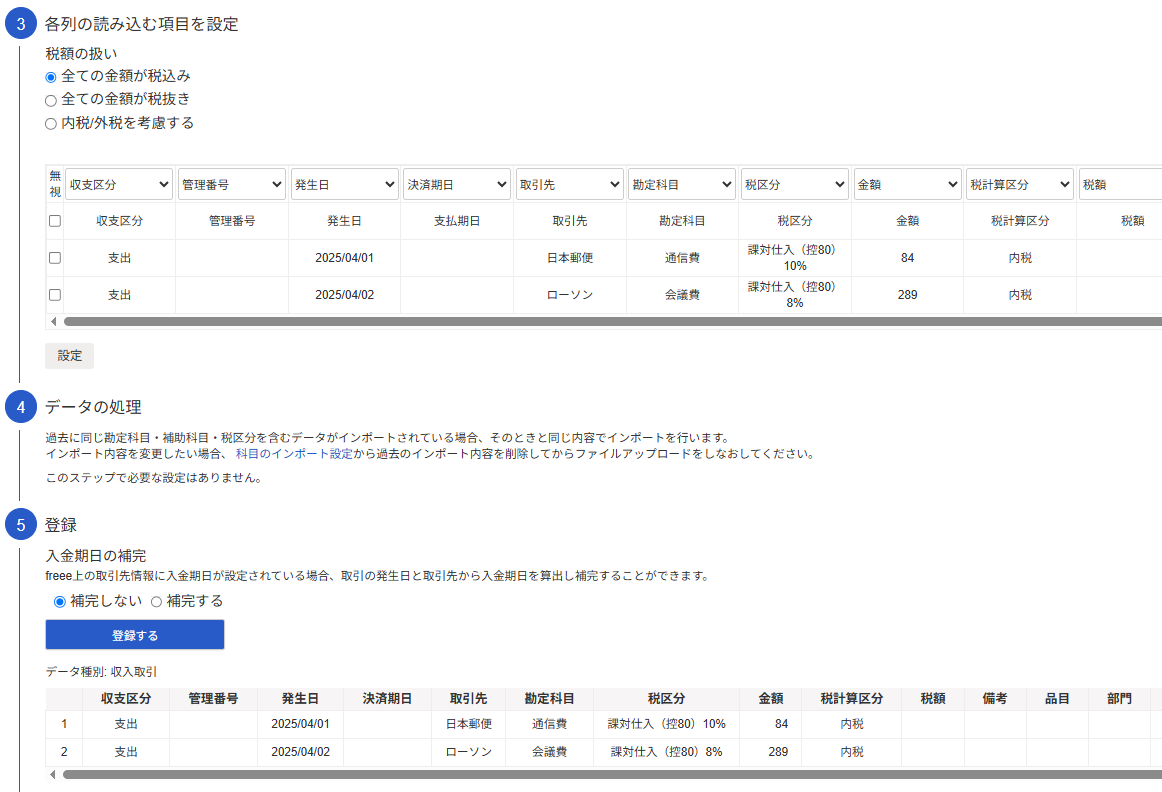The width and height of the screenshot is (1162, 792).
Task: Click the 登録する button
Action: click(135, 635)
